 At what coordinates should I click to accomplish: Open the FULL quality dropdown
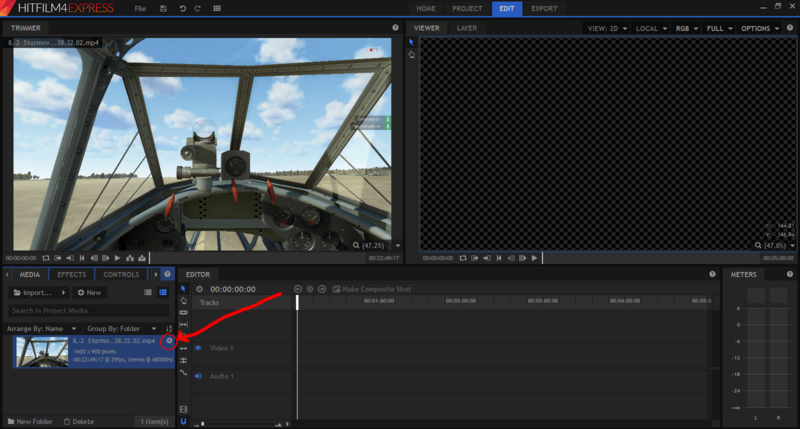pyautogui.click(x=719, y=29)
